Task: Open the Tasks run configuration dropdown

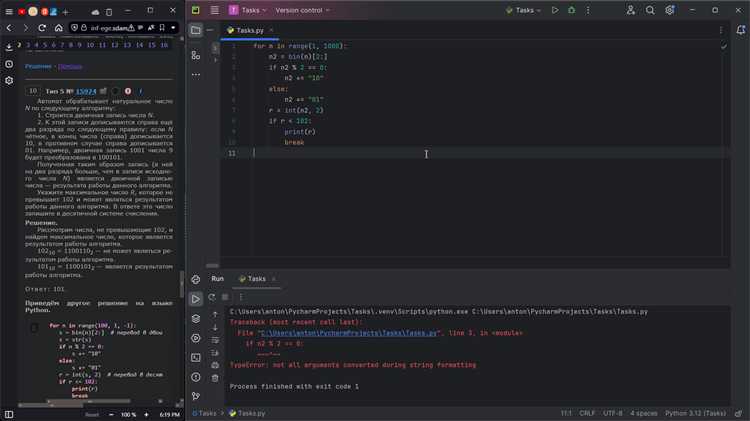Action: 525,10
